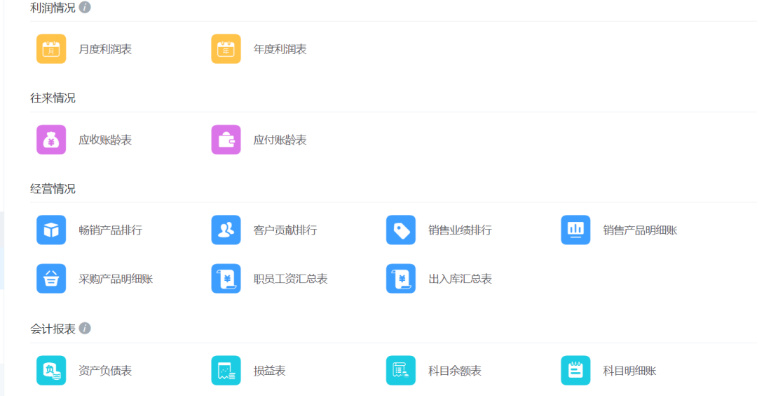This screenshot has width=758, height=396.
Task: Click the info icon beside 会计报表
Action: tap(85, 328)
